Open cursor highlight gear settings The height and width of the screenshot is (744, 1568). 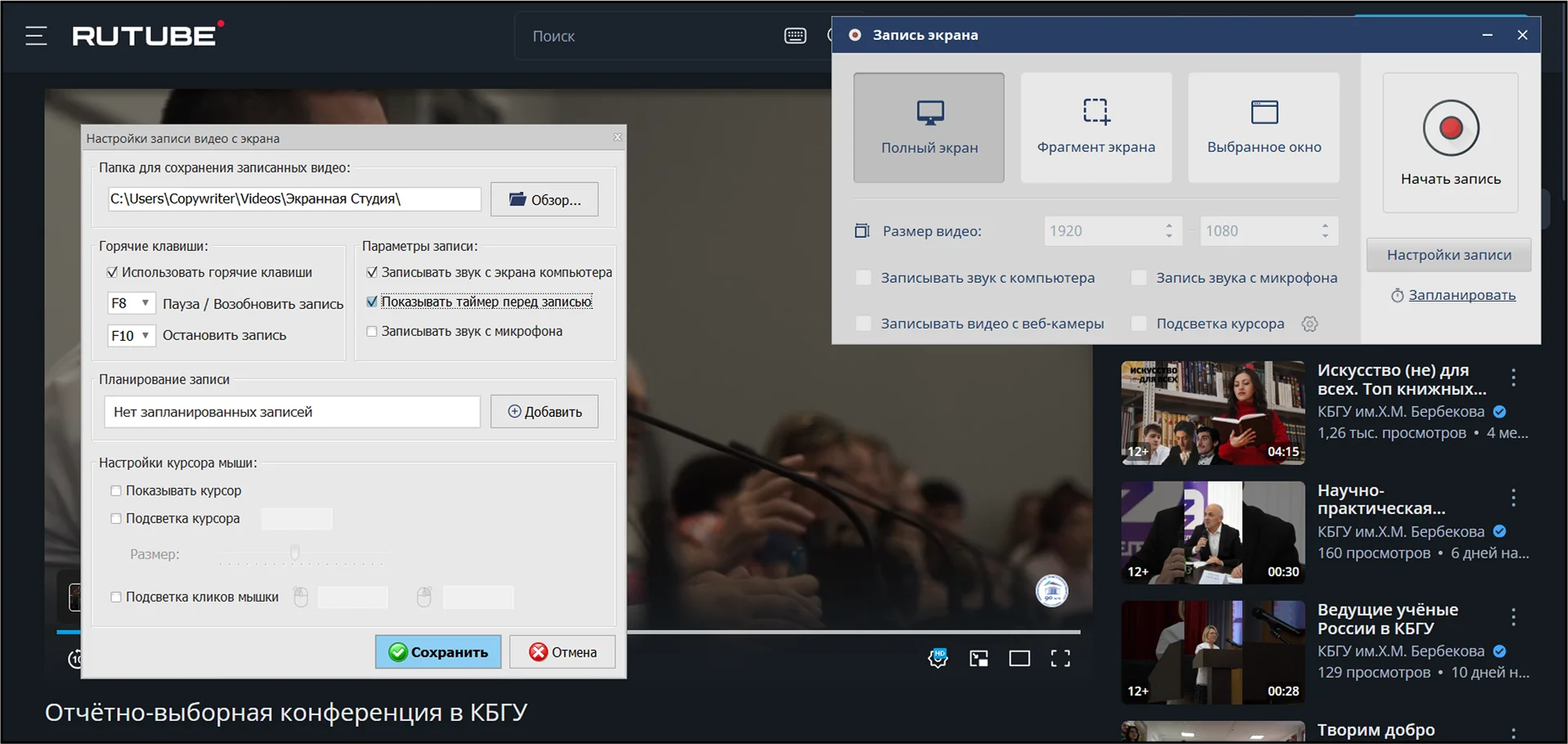pyautogui.click(x=1310, y=324)
